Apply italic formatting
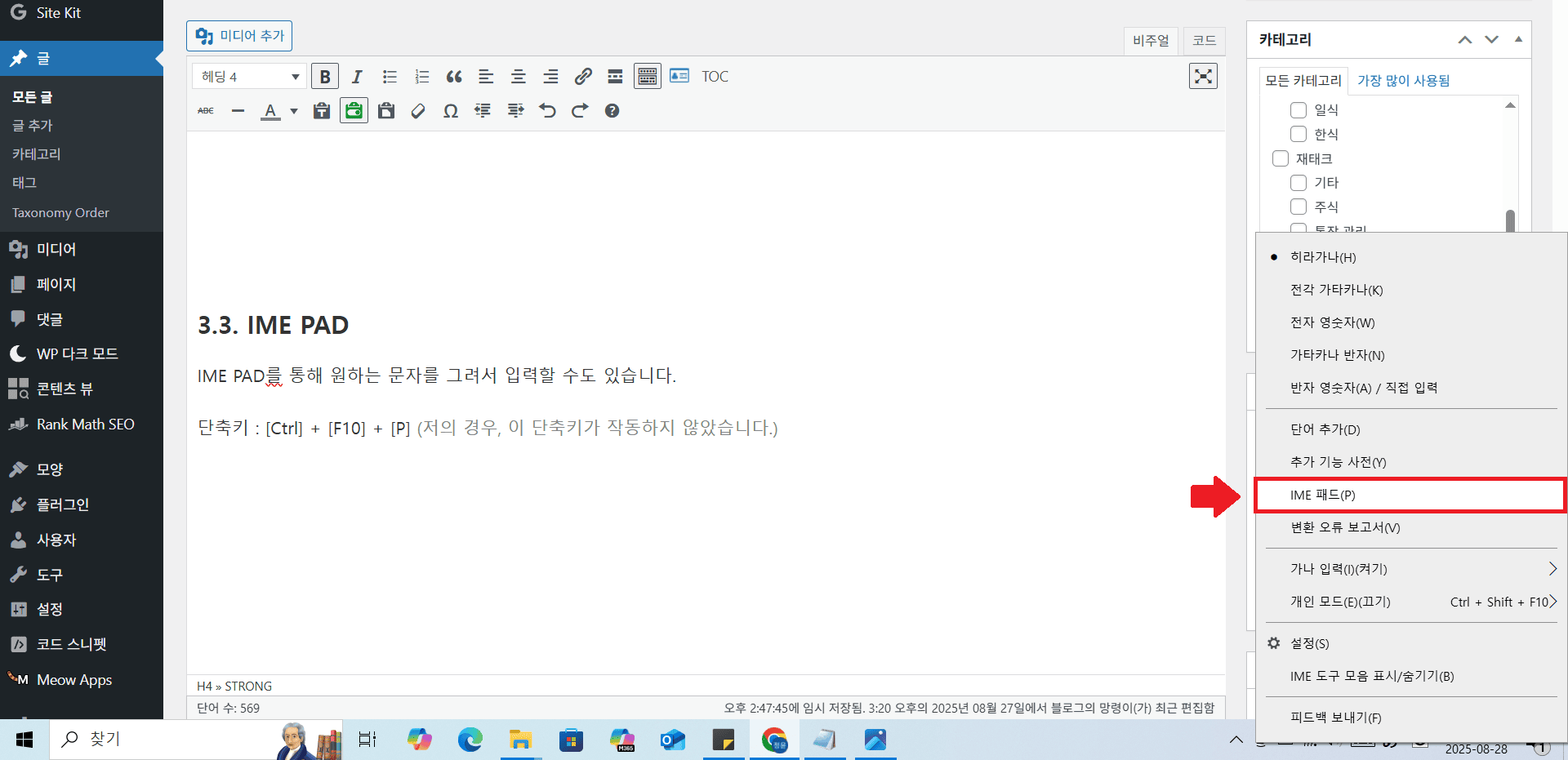Image resolution: width=1568 pixels, height=760 pixels. coord(357,77)
